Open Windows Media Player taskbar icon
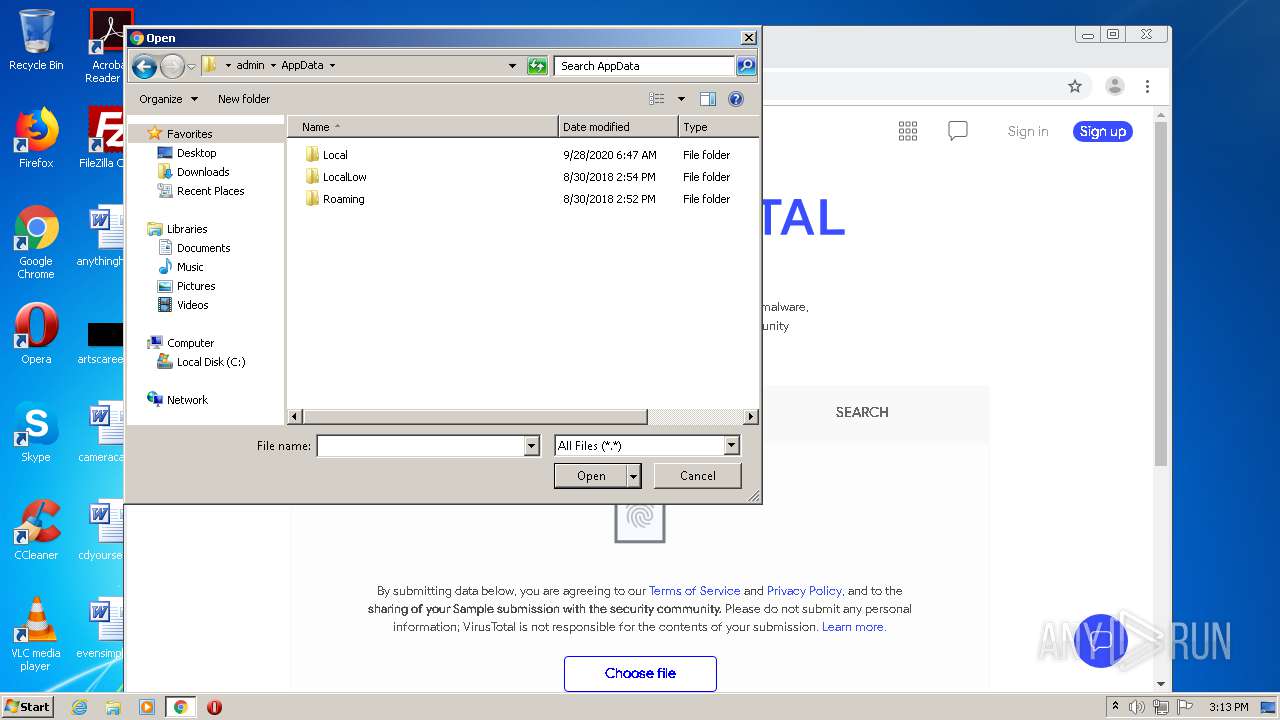Screen dimensions: 1280x720 (147, 707)
